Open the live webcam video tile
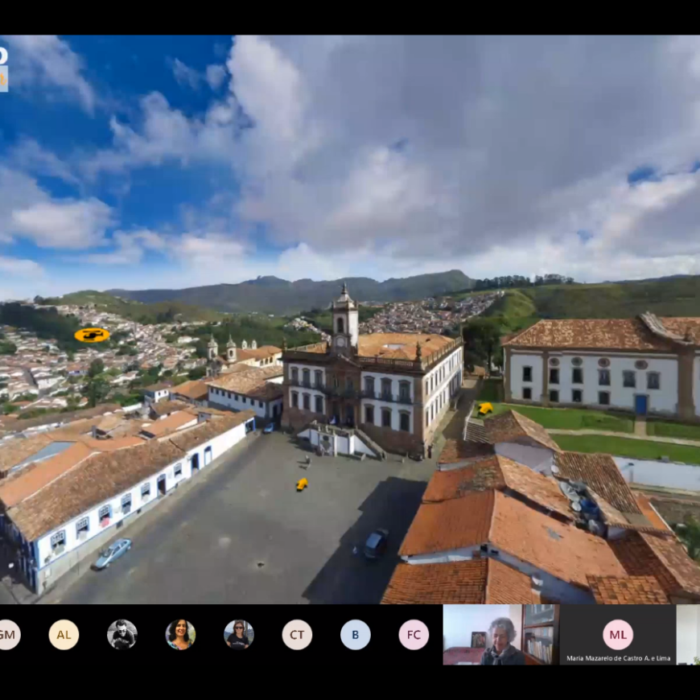The image size is (700, 700). click(x=500, y=635)
